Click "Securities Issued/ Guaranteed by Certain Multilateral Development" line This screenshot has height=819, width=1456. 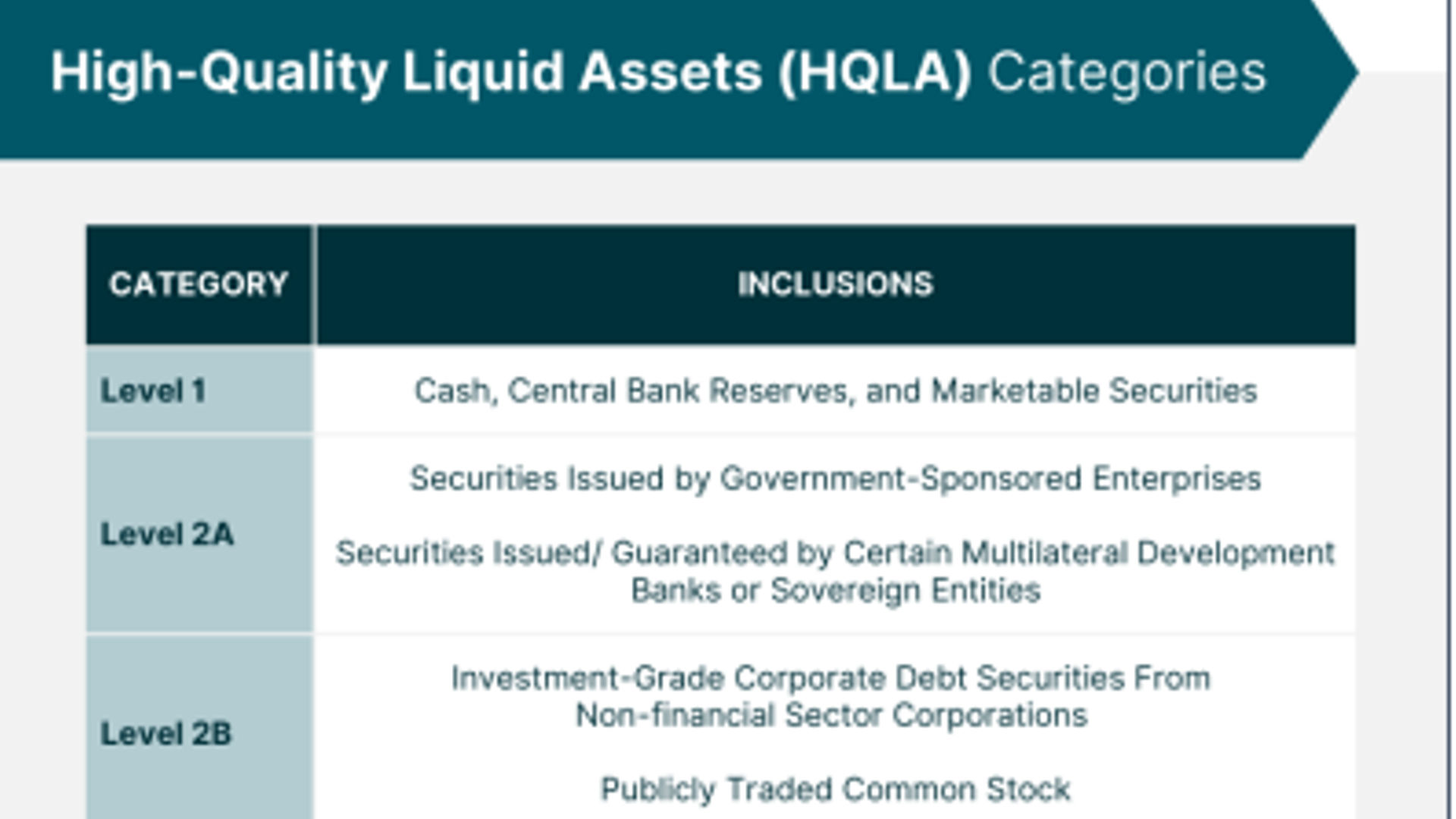835,553
